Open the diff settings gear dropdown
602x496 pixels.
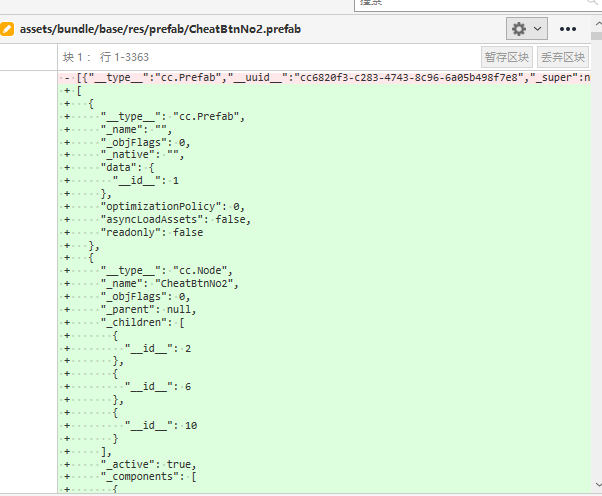526,29
